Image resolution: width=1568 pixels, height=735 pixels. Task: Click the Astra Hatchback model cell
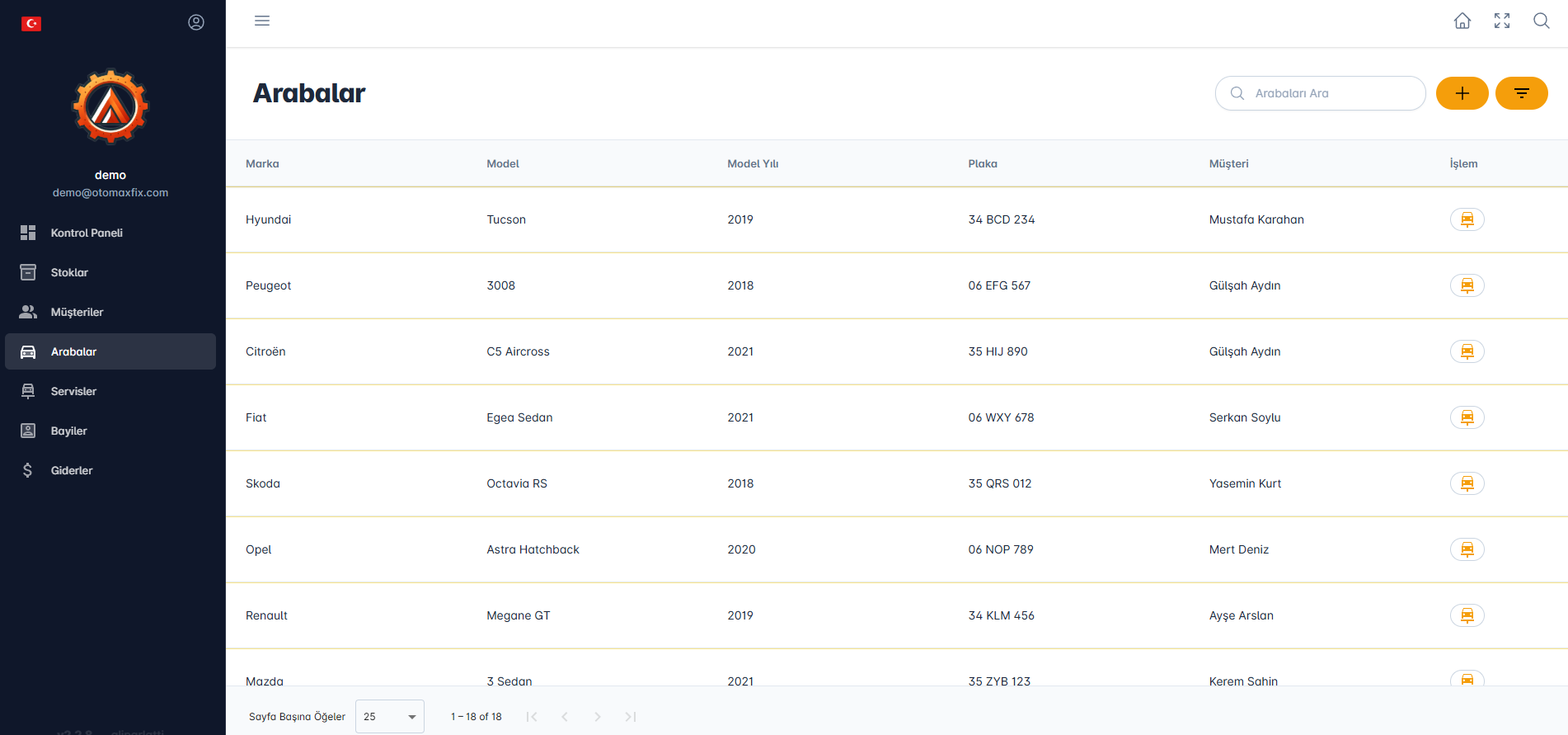point(533,549)
